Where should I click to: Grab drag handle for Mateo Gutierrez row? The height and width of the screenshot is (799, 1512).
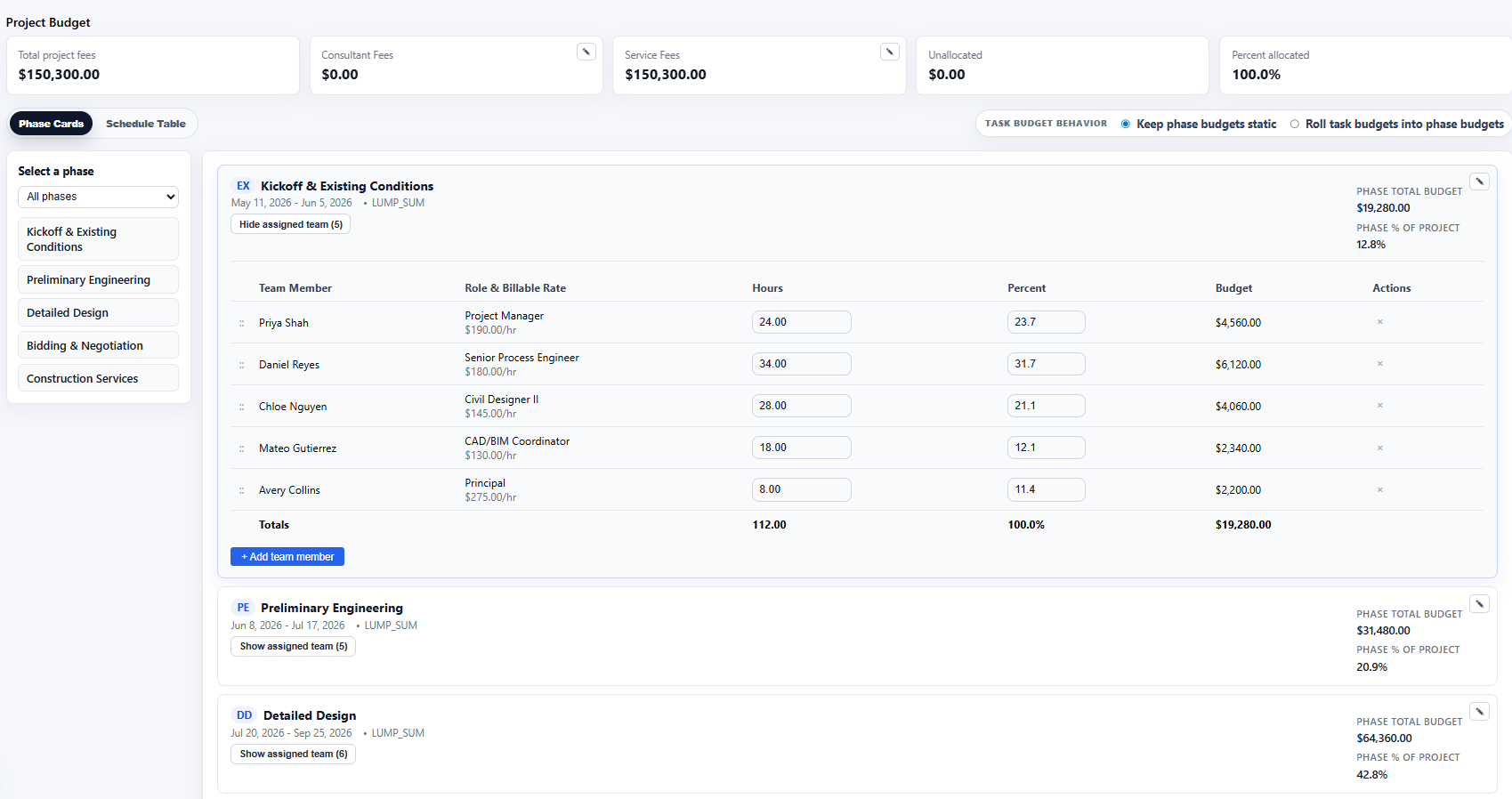coord(241,448)
